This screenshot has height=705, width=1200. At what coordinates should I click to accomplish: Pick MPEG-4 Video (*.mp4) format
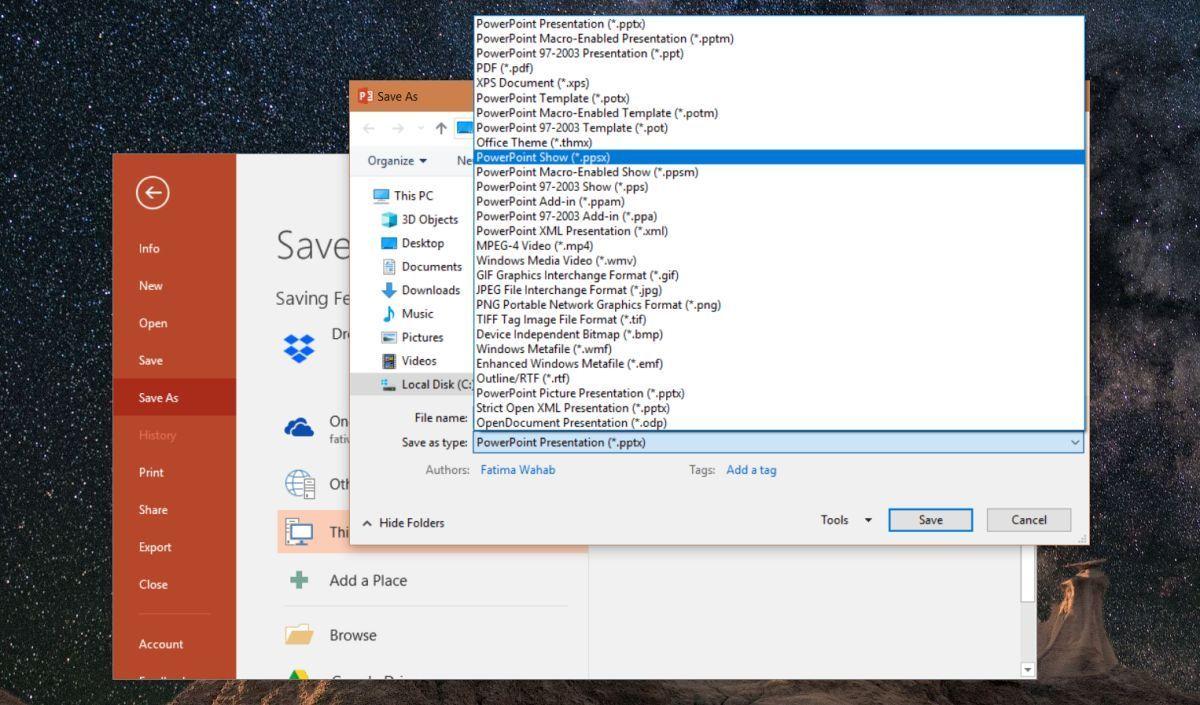[534, 246]
